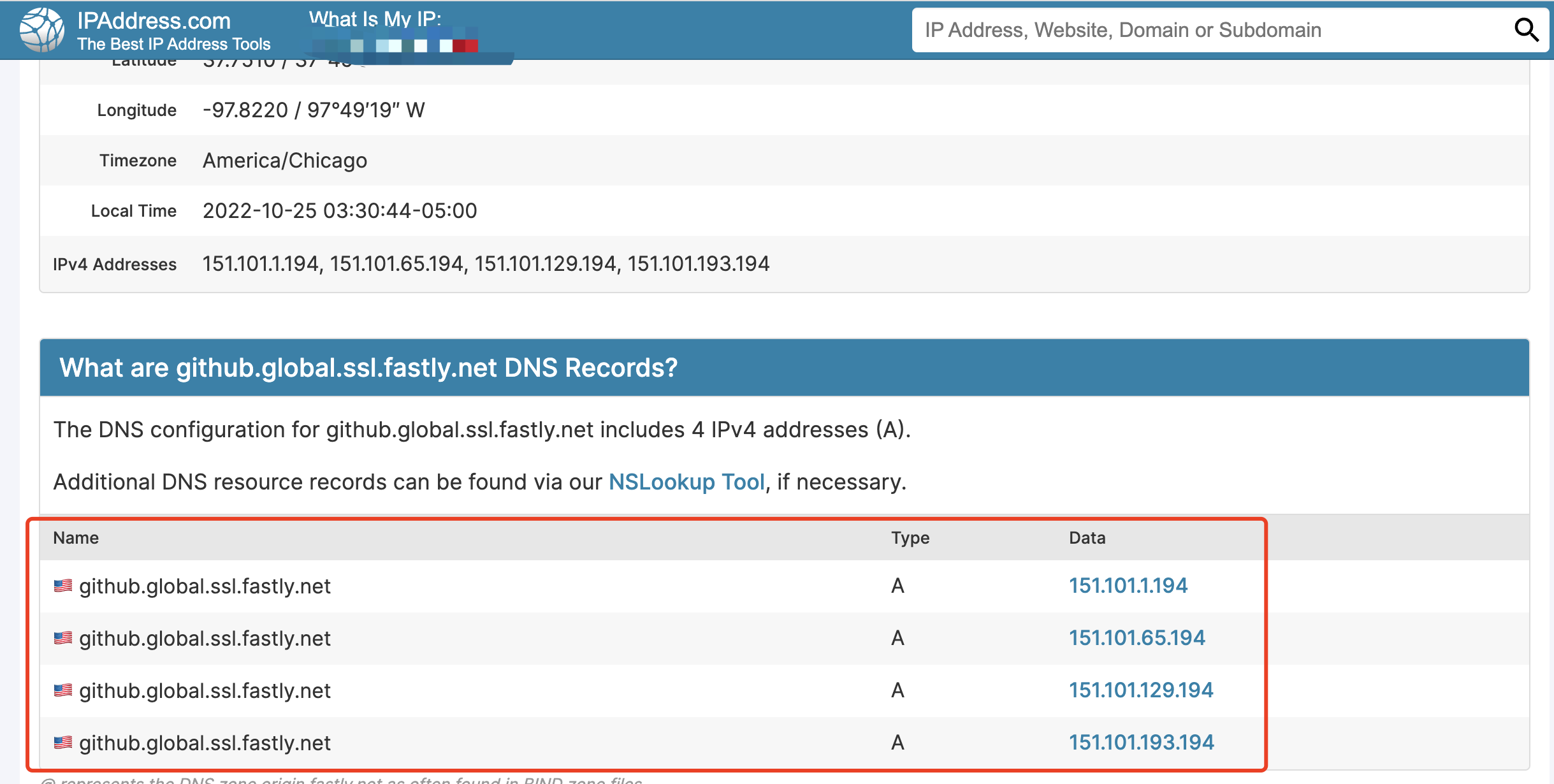This screenshot has height=784, width=1554.
Task: Click the search magnifier icon
Action: coord(1526,29)
